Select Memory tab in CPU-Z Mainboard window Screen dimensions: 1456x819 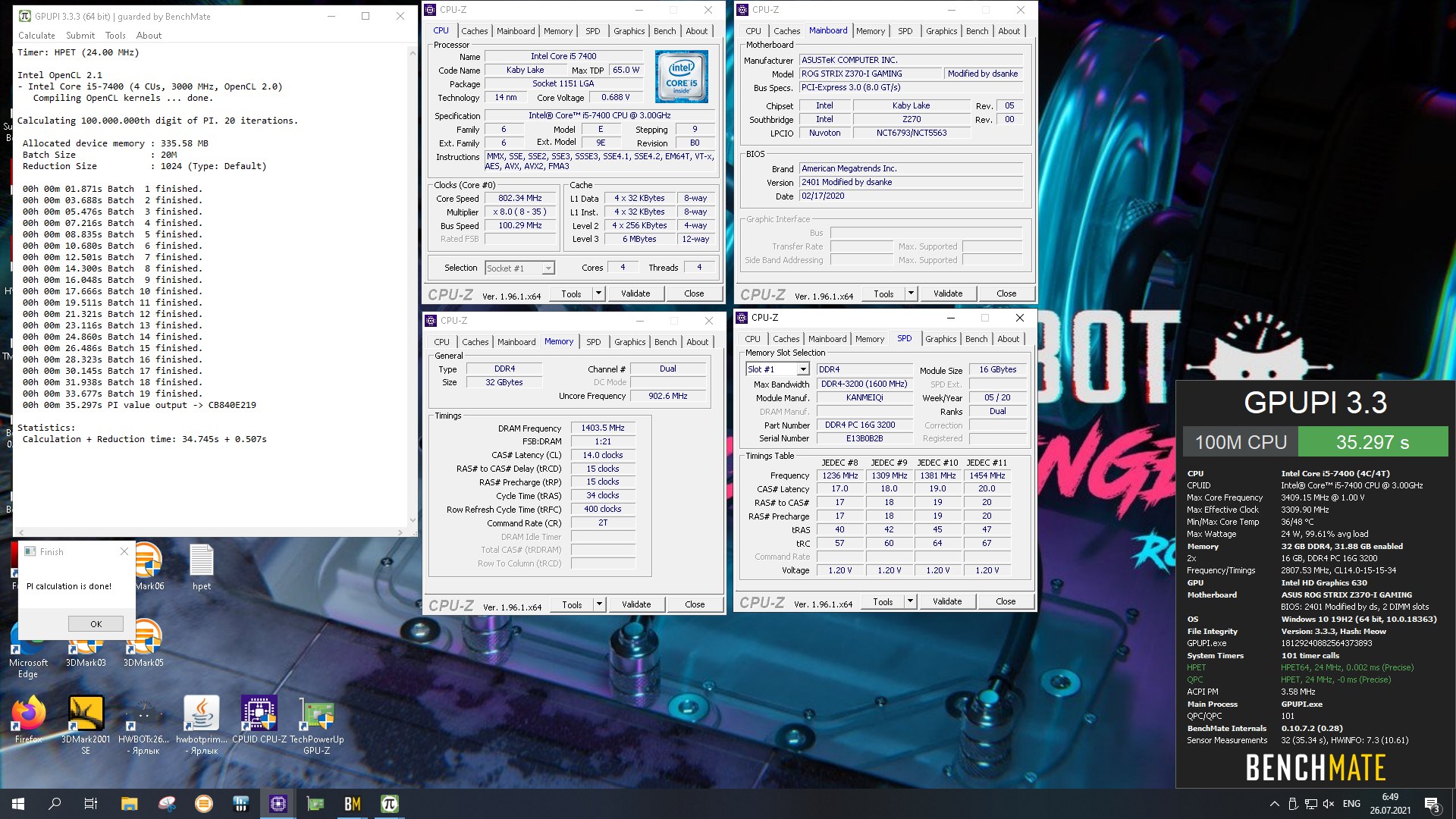point(871,31)
